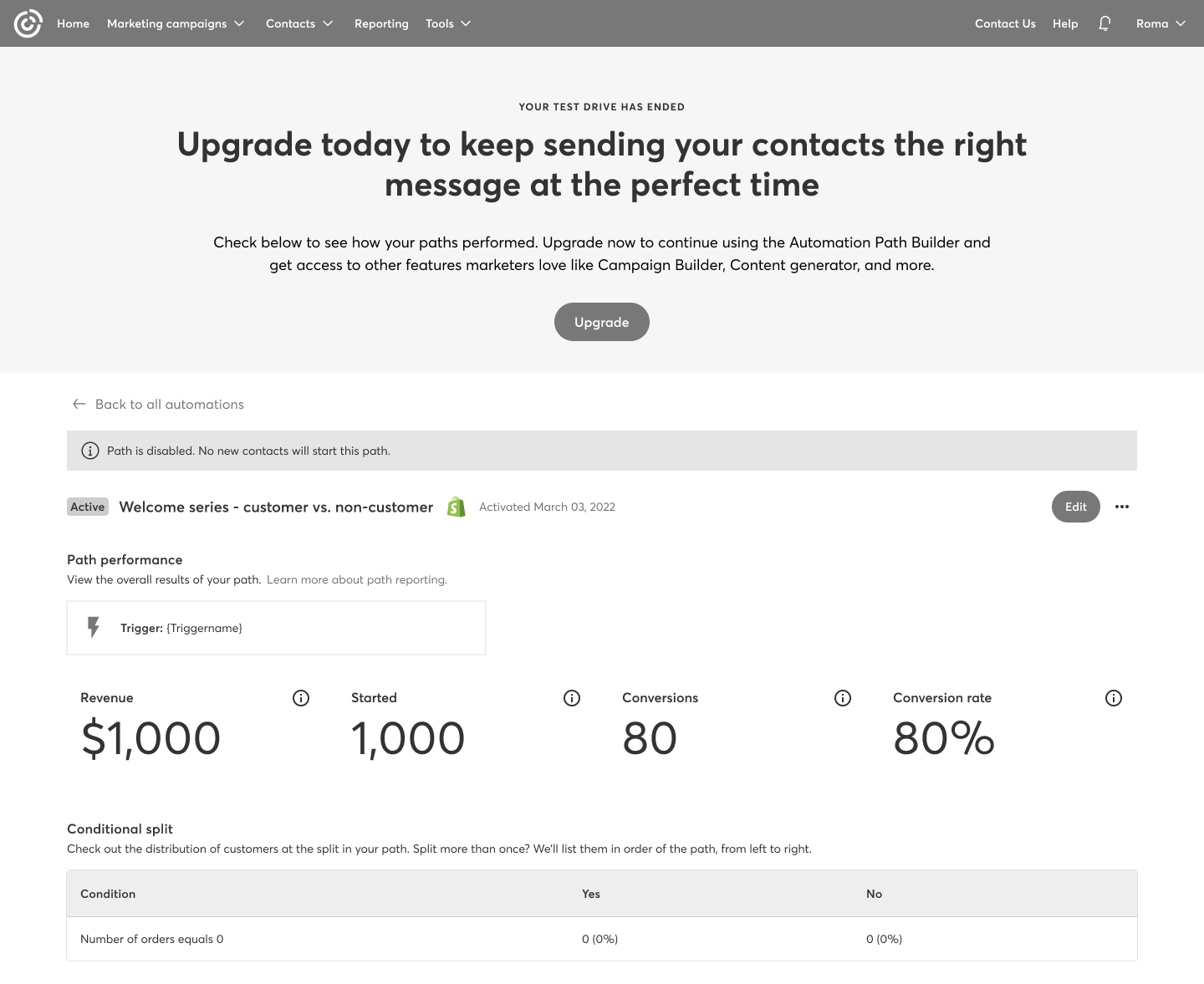Expand the Marketing campaigns dropdown
This screenshot has width=1204, height=984.
click(x=176, y=23)
